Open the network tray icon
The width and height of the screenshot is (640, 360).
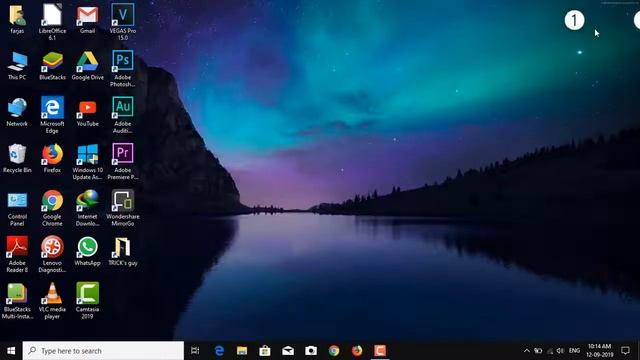550,351
